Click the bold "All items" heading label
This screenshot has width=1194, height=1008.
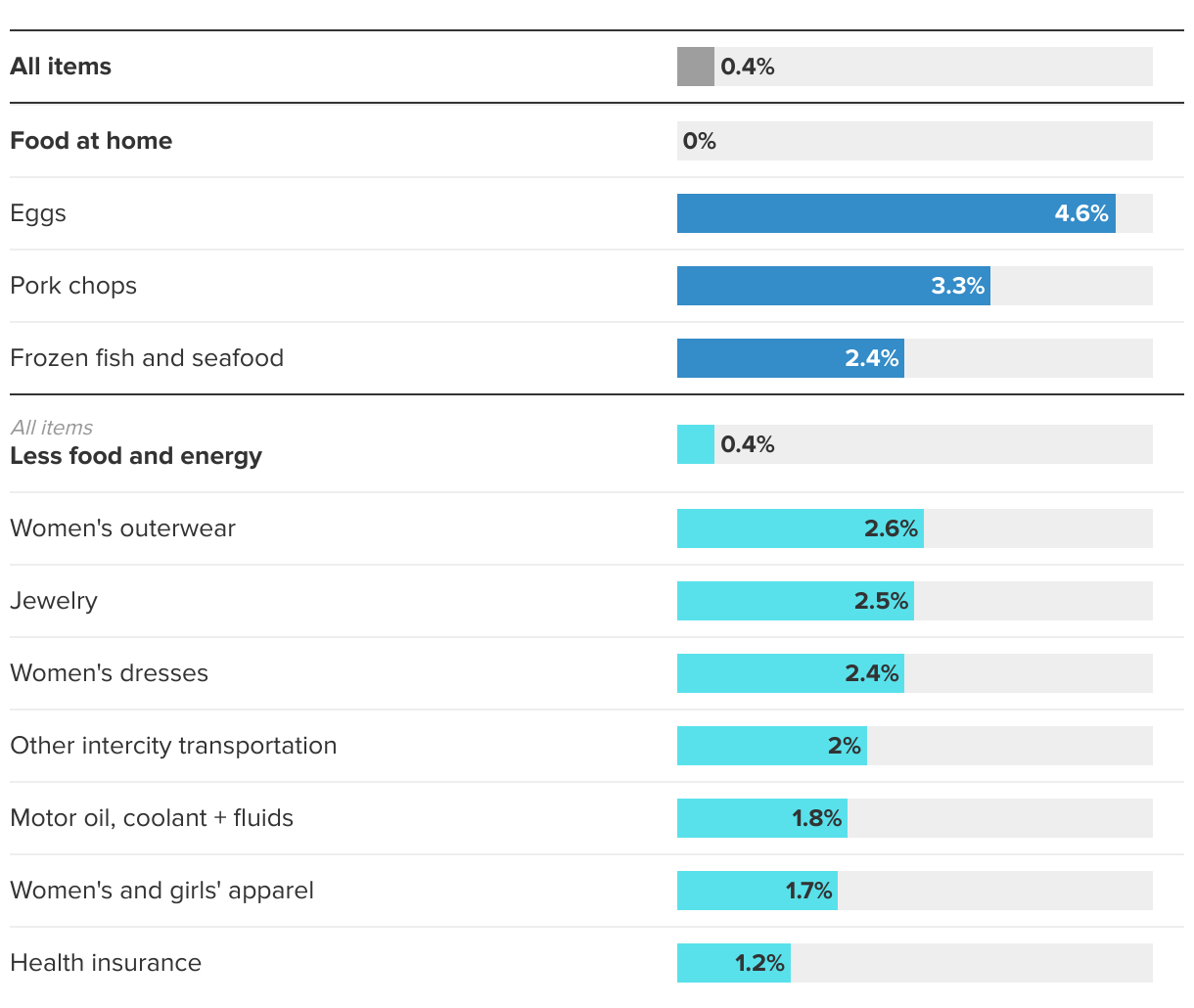click(x=61, y=67)
